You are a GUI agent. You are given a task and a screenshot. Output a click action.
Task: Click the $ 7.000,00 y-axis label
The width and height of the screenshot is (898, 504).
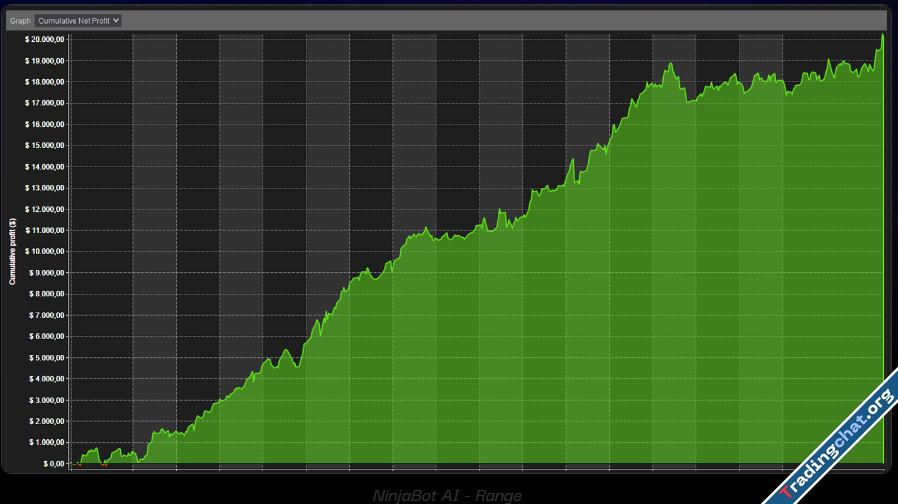pos(47,315)
